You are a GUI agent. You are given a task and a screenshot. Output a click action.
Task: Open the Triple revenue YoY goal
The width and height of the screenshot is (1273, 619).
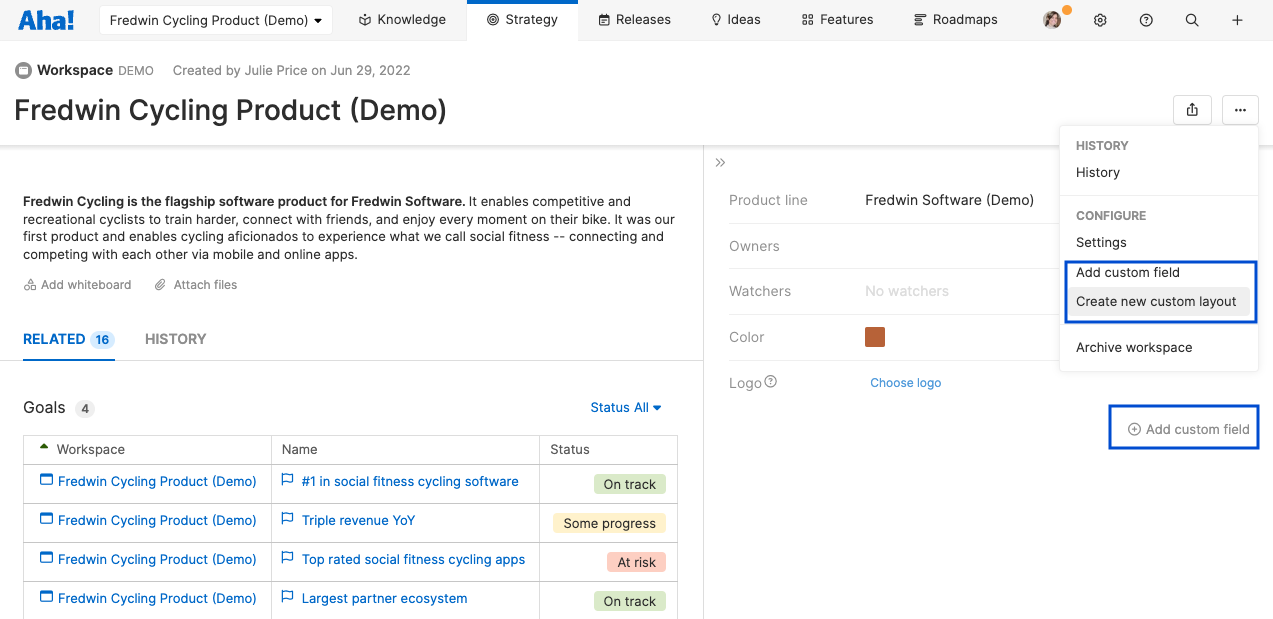(358, 521)
